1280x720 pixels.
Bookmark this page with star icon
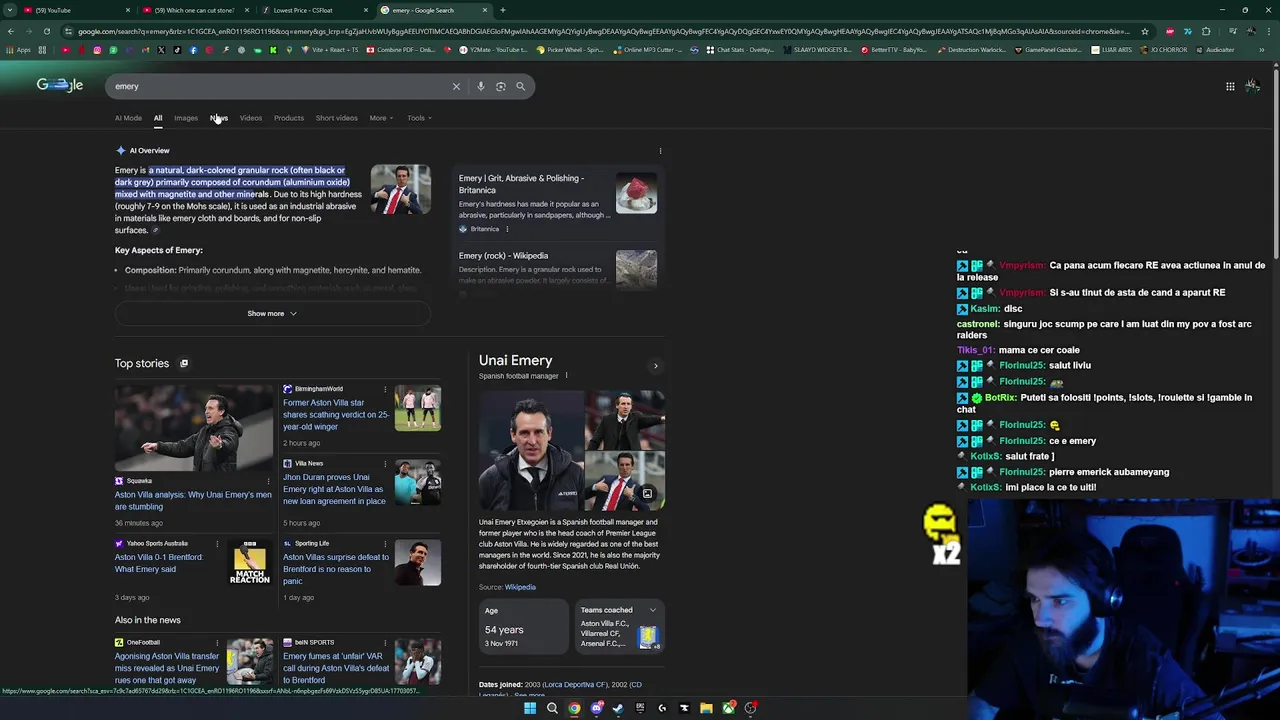click(x=1145, y=31)
